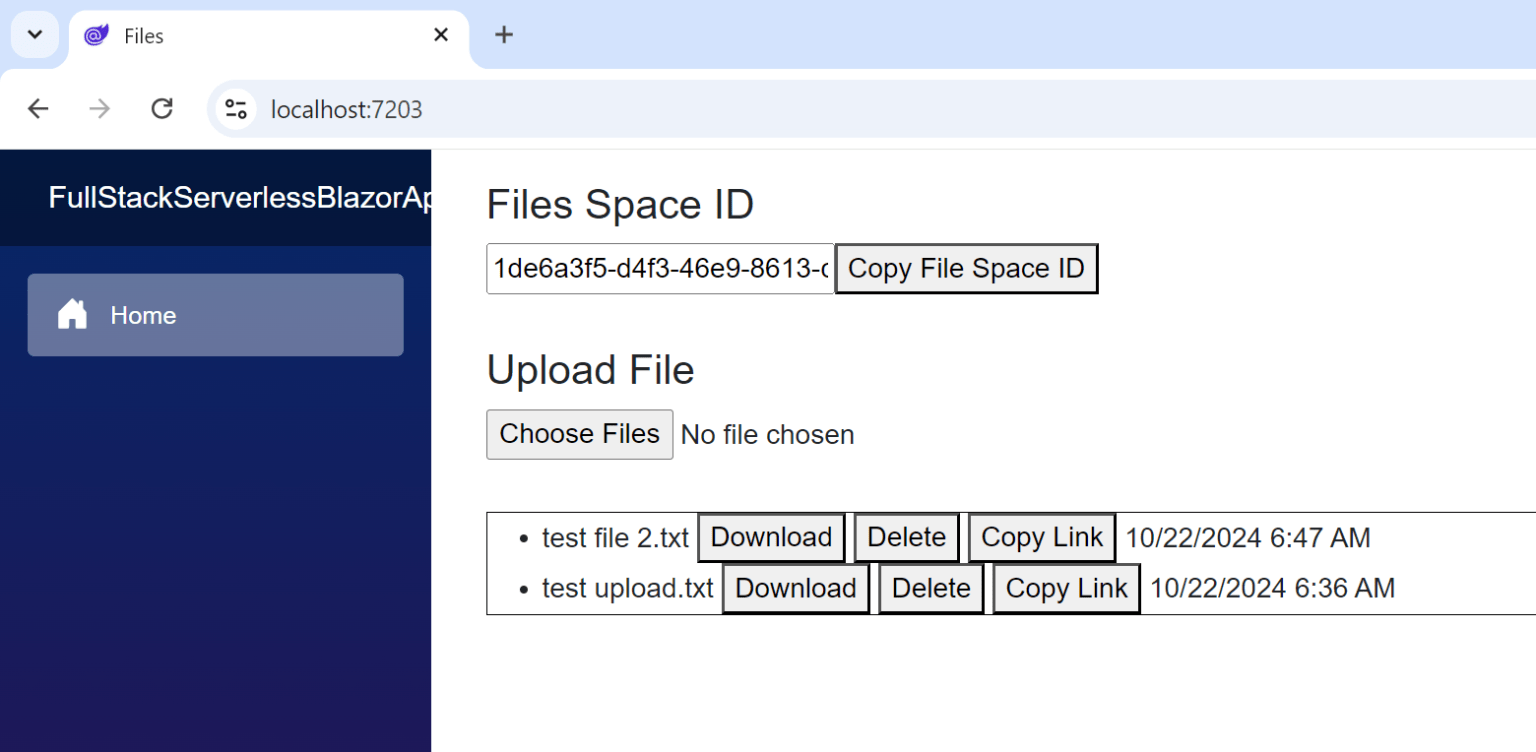The image size is (1536, 752).
Task: Delete test file 2.txt
Action: tap(906, 537)
